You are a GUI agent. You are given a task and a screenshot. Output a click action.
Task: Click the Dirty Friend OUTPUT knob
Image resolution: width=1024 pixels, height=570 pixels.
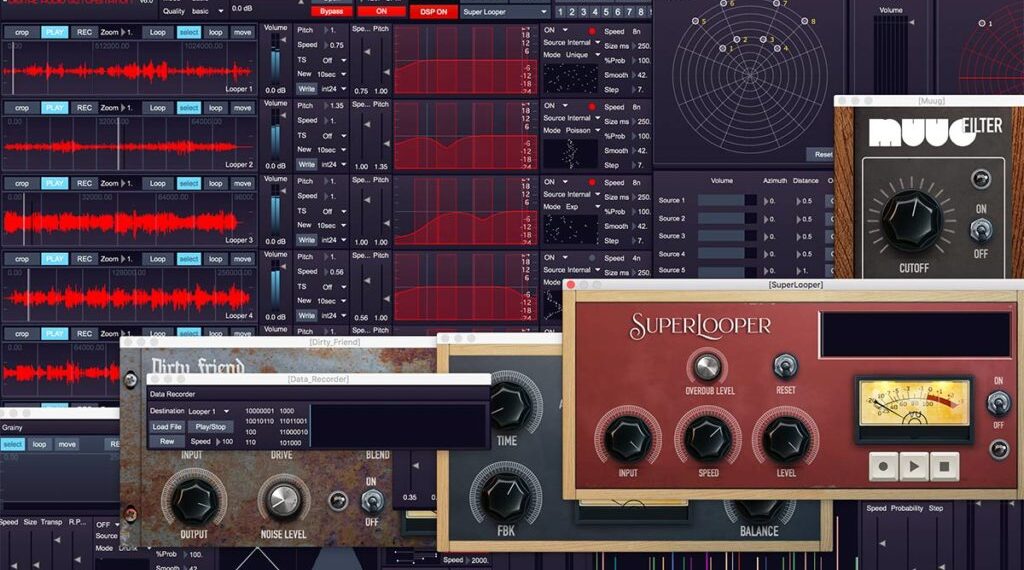coord(195,498)
